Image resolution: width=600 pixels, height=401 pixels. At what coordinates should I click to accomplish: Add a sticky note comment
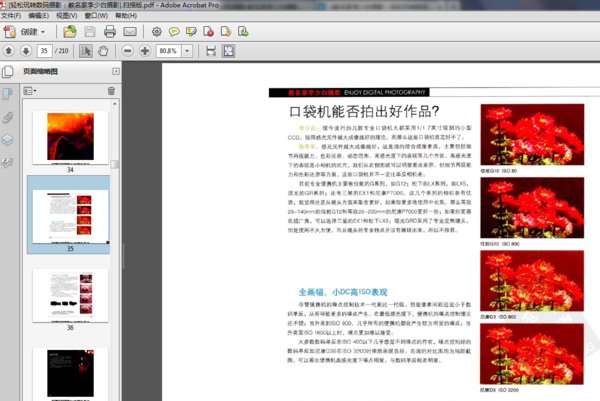[174, 32]
